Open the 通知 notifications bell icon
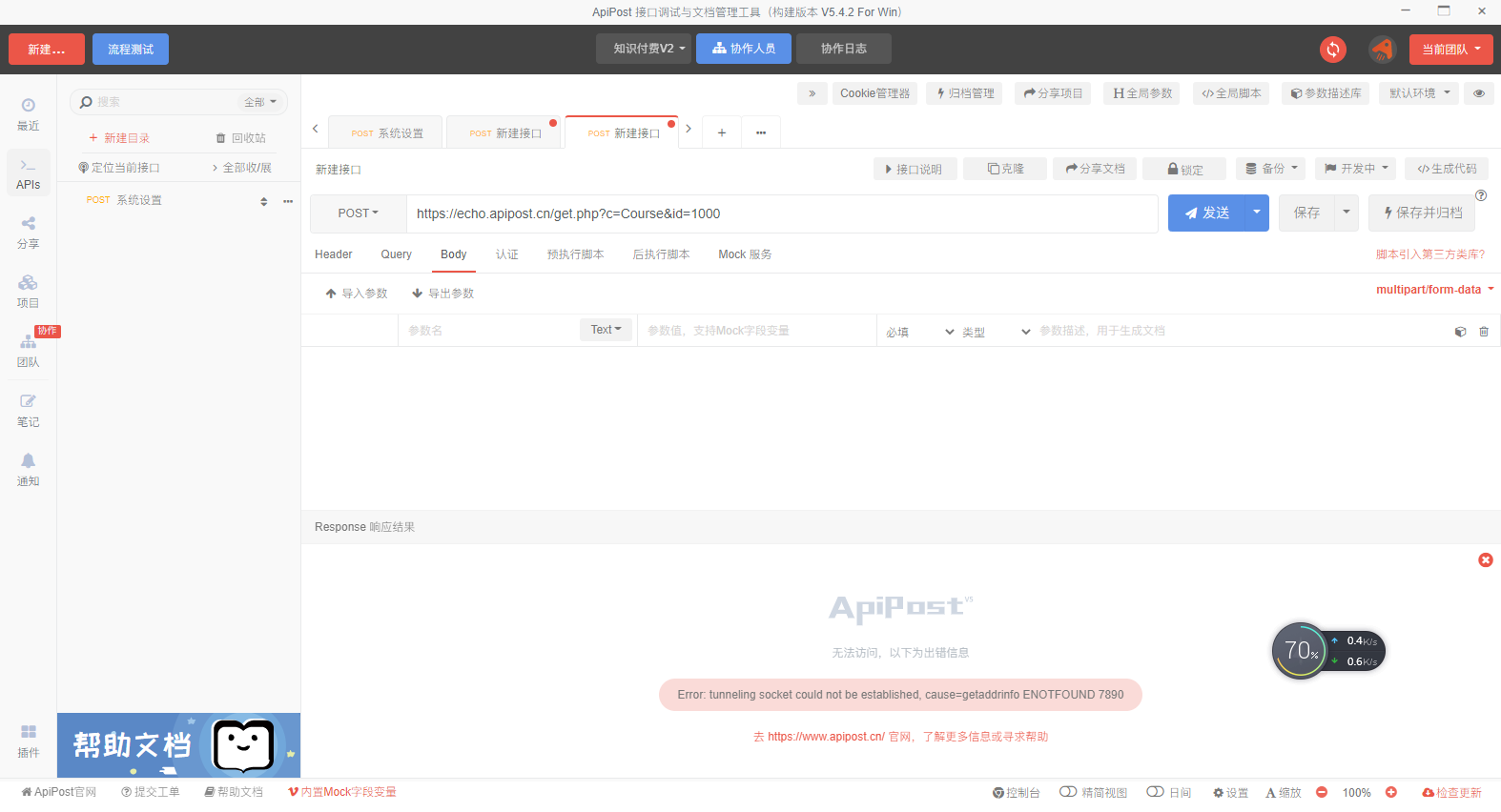The image size is (1501, 812). 29,470
